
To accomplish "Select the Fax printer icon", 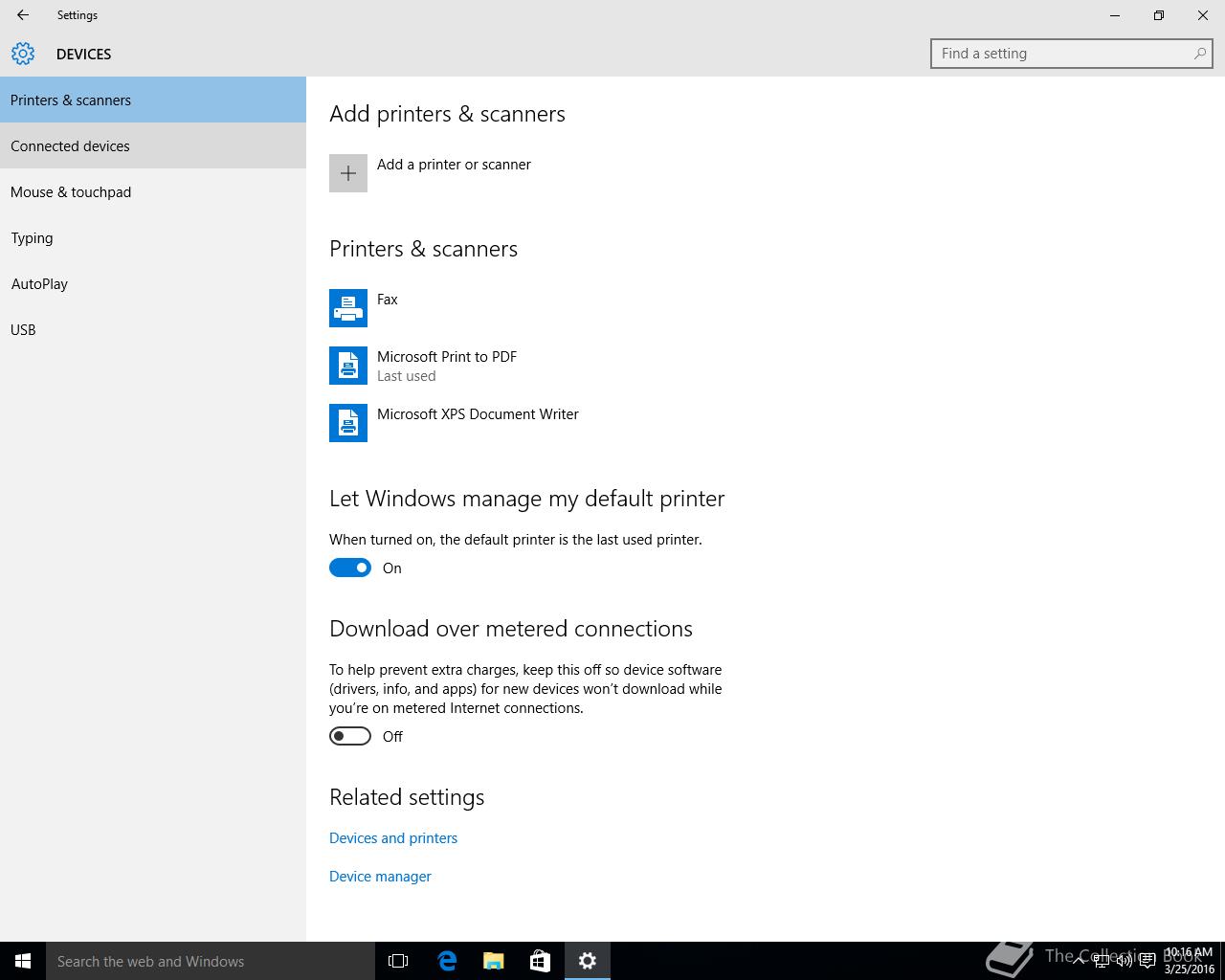I will pos(348,308).
